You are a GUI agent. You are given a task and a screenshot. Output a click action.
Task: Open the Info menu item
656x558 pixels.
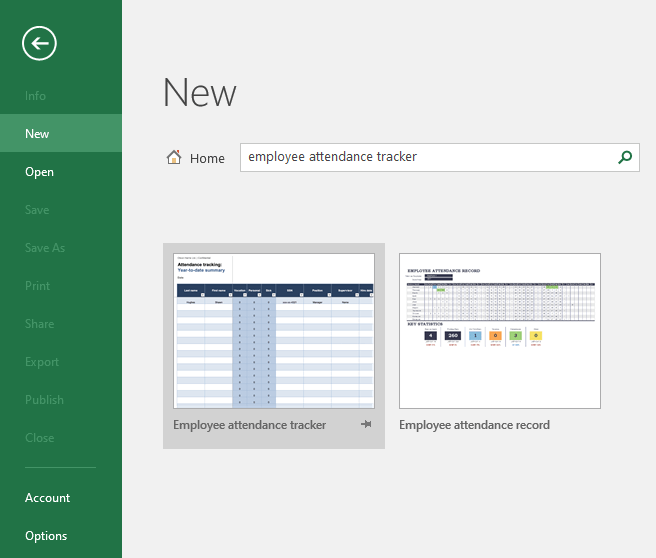61,96
